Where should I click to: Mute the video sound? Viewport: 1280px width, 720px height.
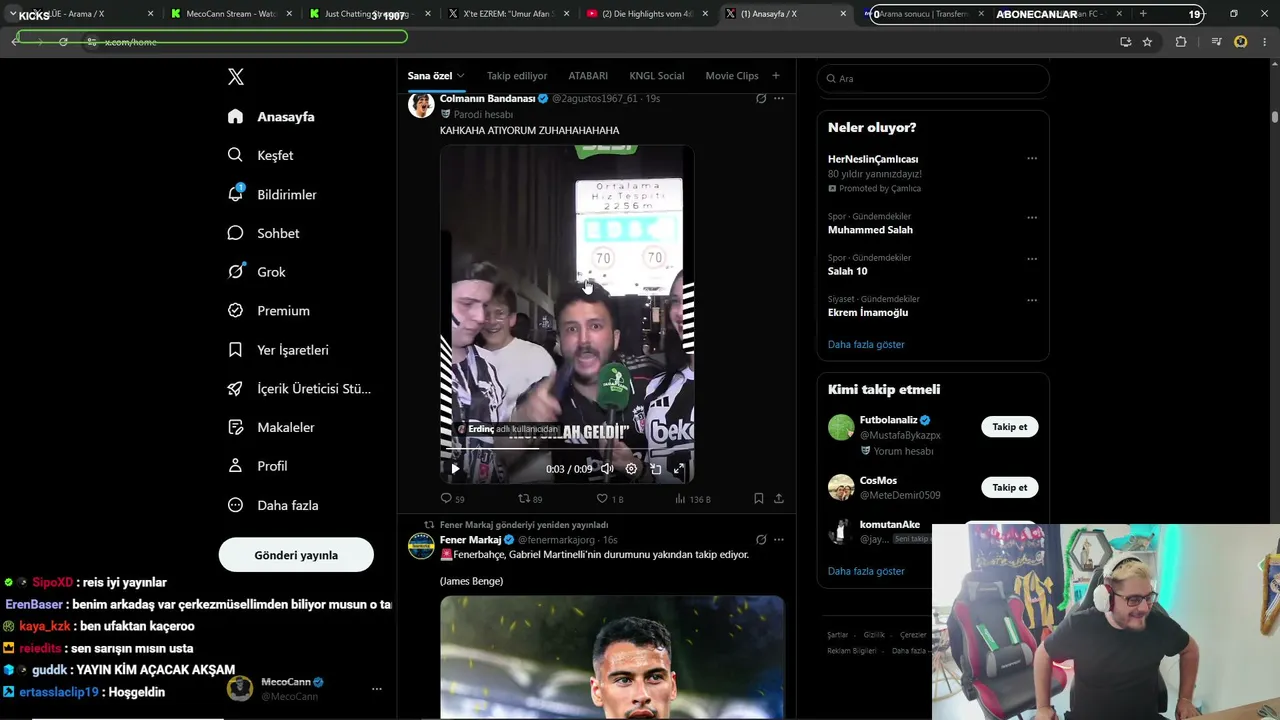[x=607, y=468]
